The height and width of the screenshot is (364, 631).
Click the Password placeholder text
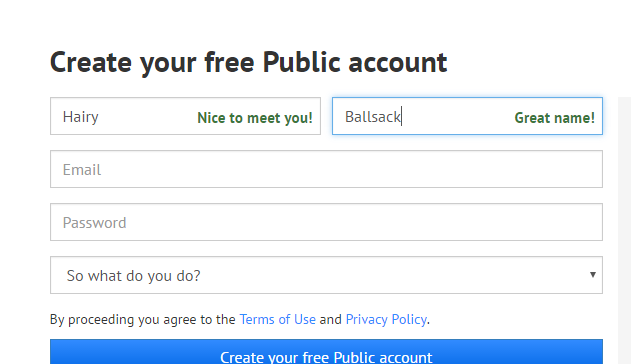pos(95,223)
